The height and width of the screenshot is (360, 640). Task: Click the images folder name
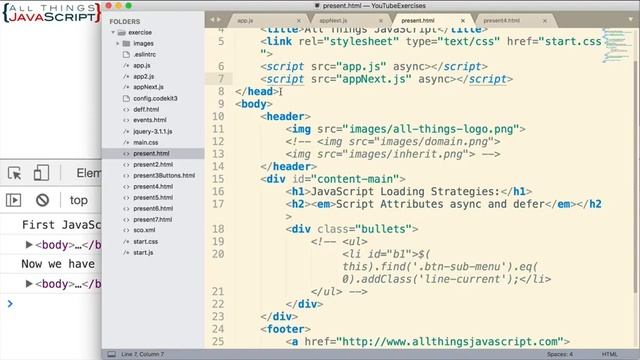(x=143, y=43)
